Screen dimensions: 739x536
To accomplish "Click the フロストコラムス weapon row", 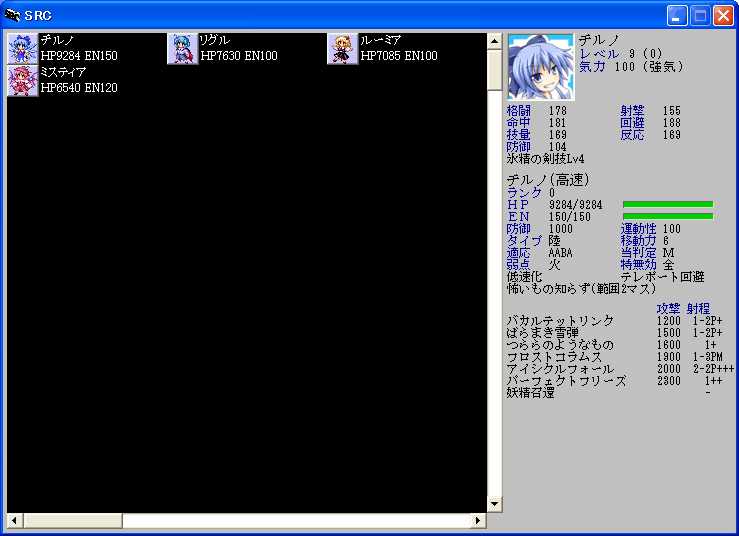I will tap(620, 357).
